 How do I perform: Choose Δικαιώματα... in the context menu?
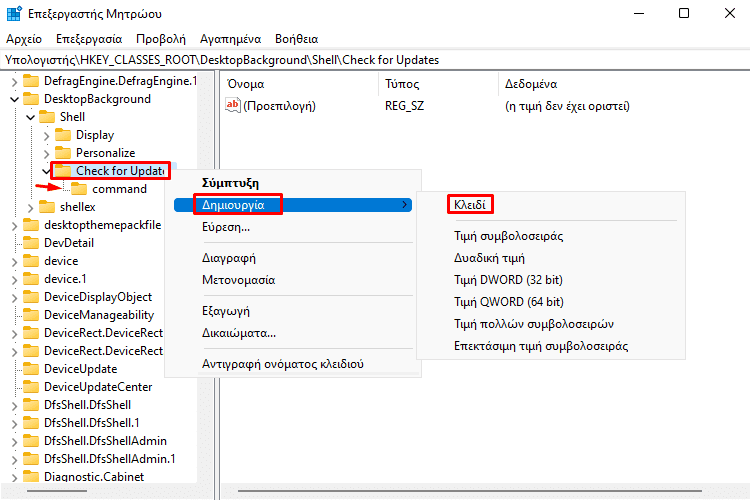[293, 333]
